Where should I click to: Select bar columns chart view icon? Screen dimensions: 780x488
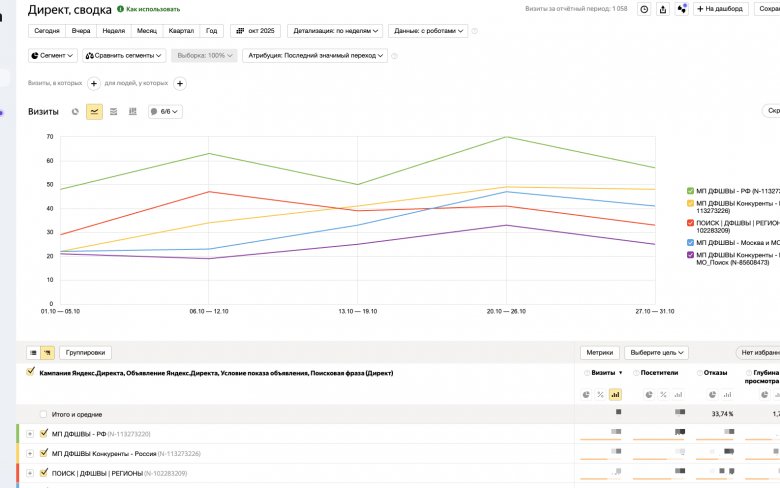coord(132,112)
